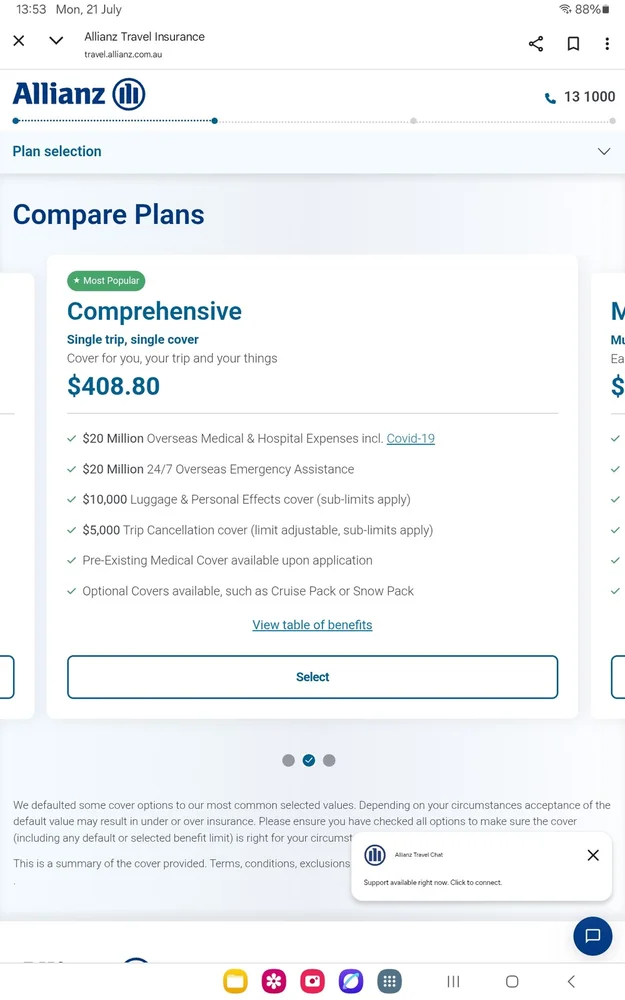Click the Allianz logo
The image size is (625, 1000).
pos(79,95)
